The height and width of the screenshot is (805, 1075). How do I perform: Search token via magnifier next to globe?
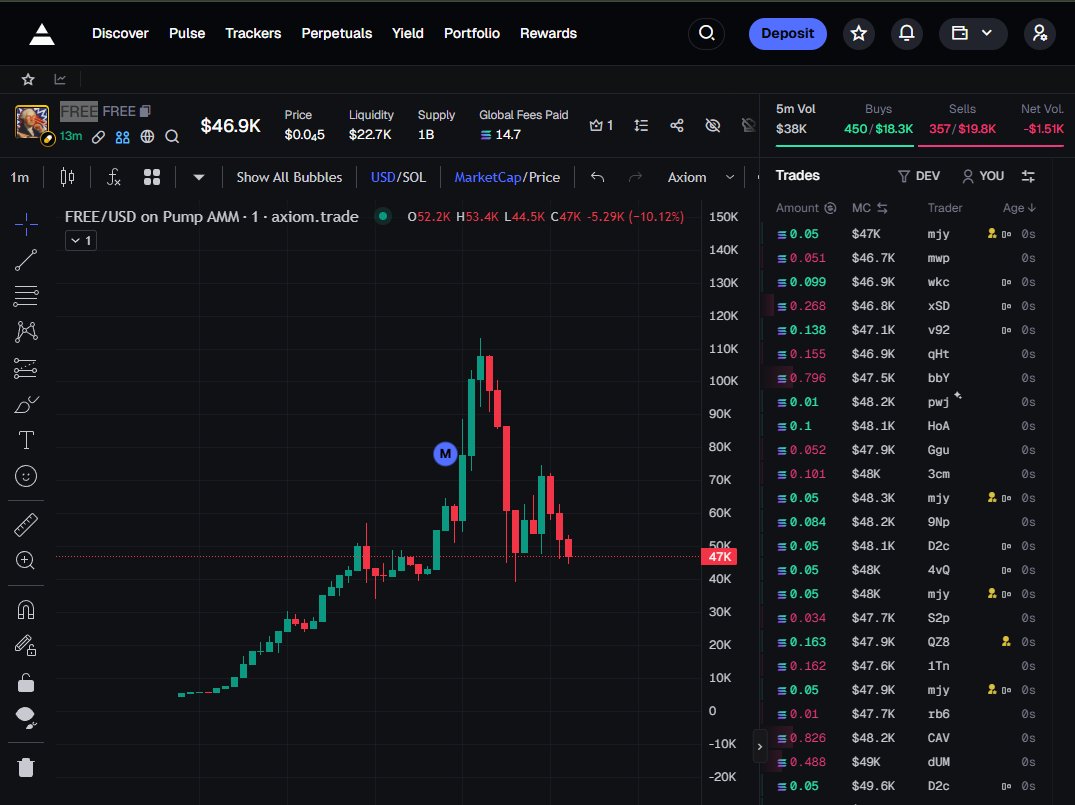[x=172, y=136]
